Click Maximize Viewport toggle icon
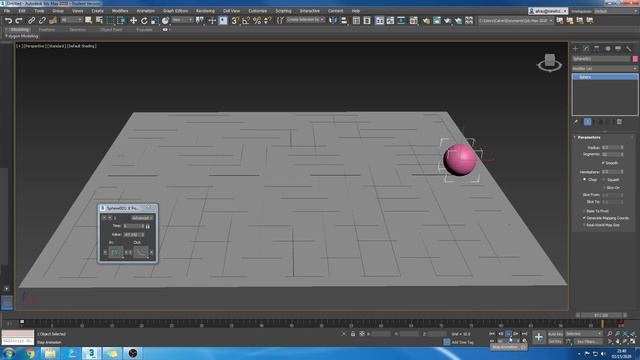This screenshot has width=640, height=360. tap(633, 341)
